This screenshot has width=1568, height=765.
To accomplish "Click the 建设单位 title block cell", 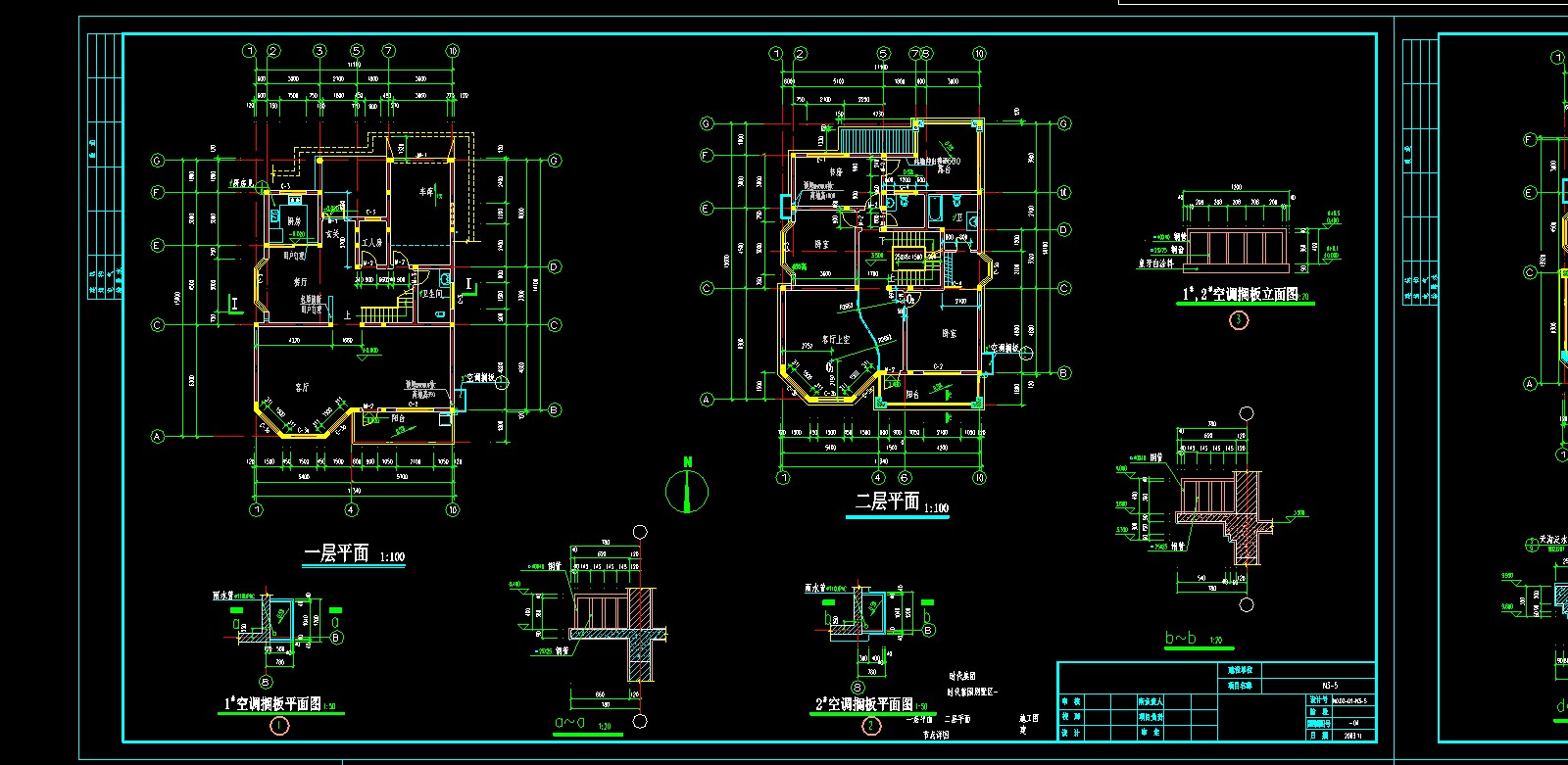I will (1239, 670).
